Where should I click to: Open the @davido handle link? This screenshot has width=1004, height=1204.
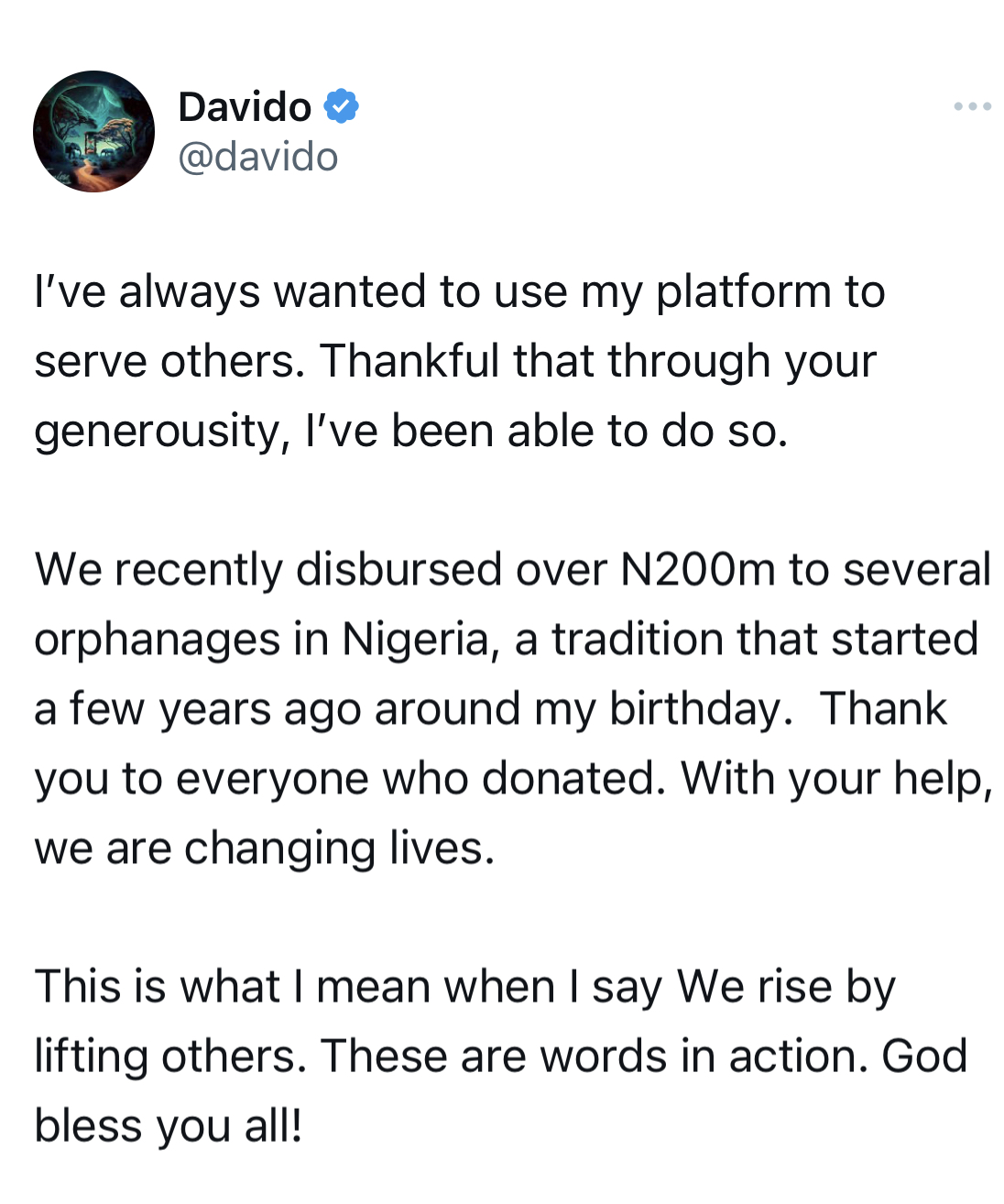[258, 157]
